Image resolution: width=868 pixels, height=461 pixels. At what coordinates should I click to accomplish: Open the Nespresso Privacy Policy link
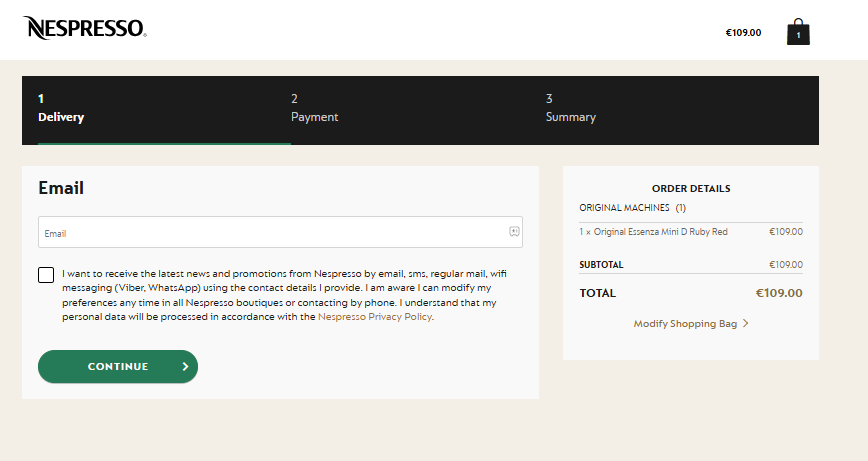pyautogui.click(x=375, y=317)
